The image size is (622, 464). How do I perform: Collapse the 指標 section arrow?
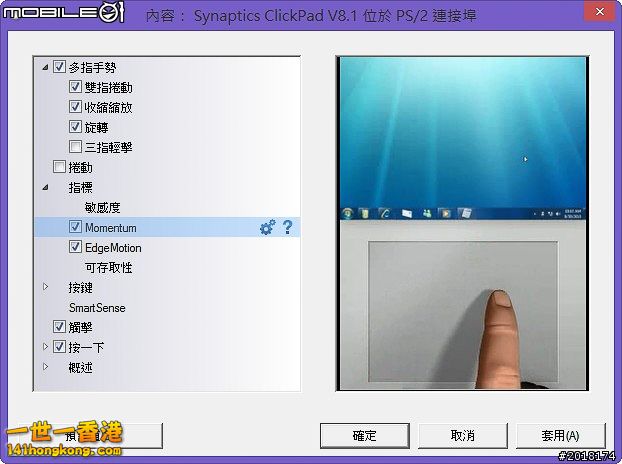pos(45,187)
